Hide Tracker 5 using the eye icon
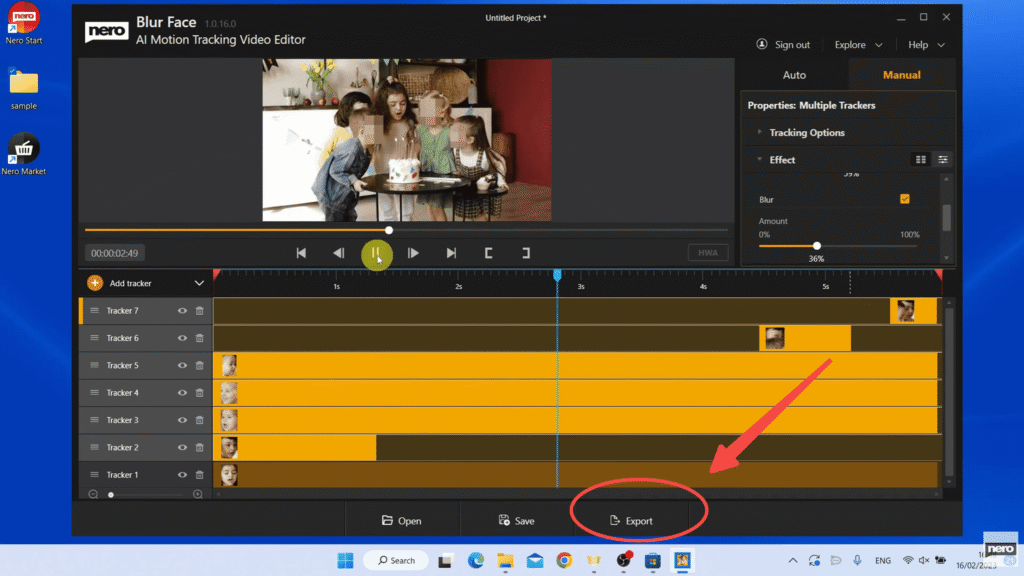This screenshot has height=576, width=1024. click(182, 366)
